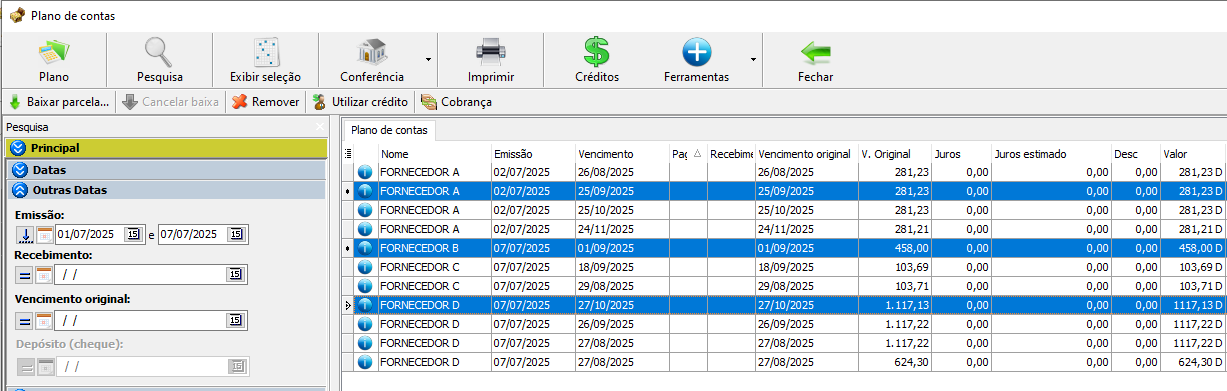1227x391 pixels.
Task: Open the Conferência building icon
Action: [x=372, y=51]
